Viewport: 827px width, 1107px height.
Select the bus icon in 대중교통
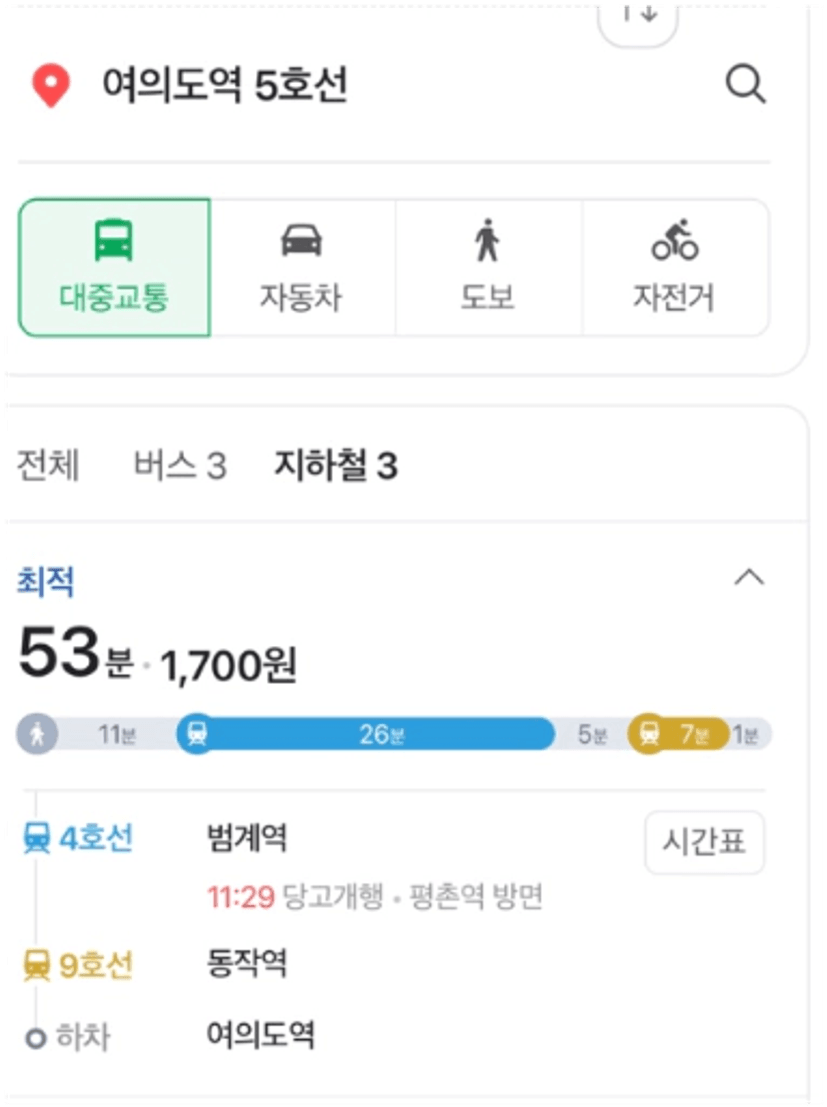[114, 241]
